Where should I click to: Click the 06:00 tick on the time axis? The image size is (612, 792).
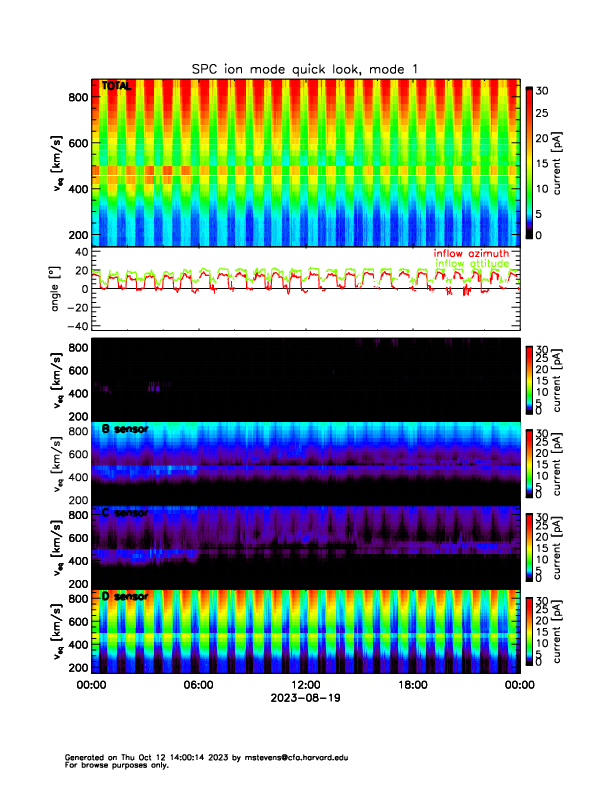(198, 685)
